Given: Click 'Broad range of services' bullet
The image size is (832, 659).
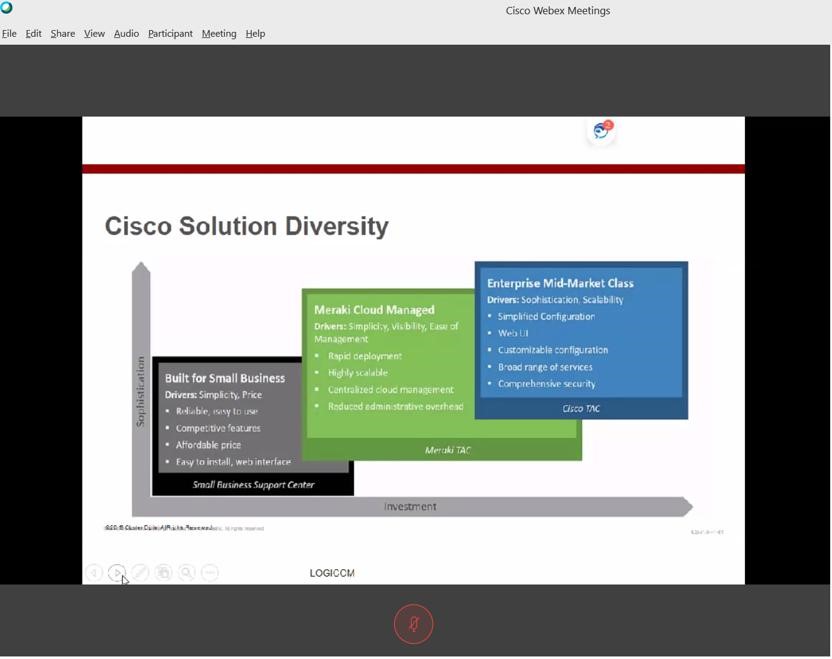Looking at the screenshot, I should [545, 367].
